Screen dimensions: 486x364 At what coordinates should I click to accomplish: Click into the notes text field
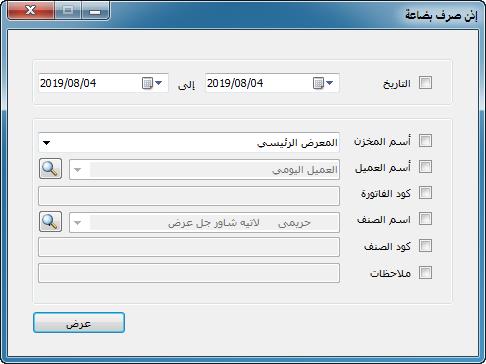tap(189, 273)
